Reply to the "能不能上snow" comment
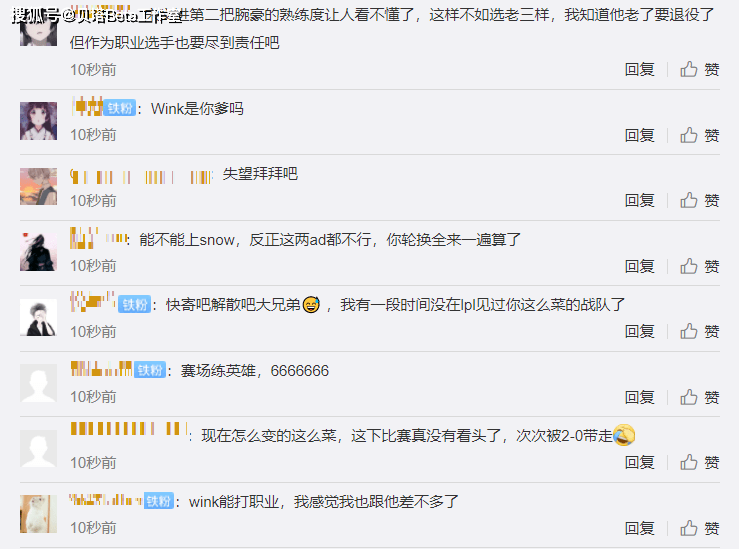Viewport: 739px width, 549px height. coord(640,266)
